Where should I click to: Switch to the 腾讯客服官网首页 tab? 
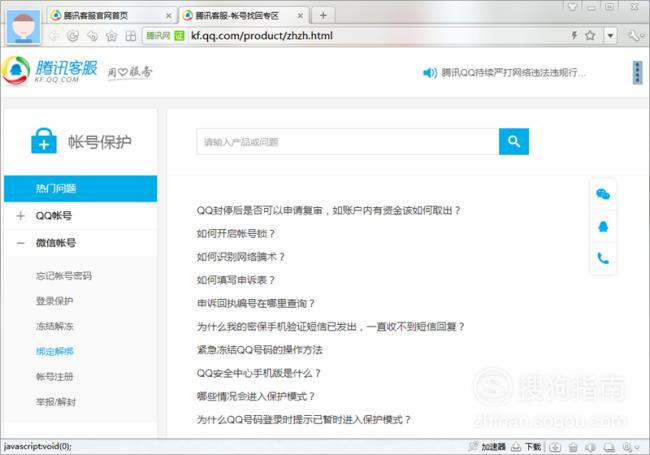(111, 16)
